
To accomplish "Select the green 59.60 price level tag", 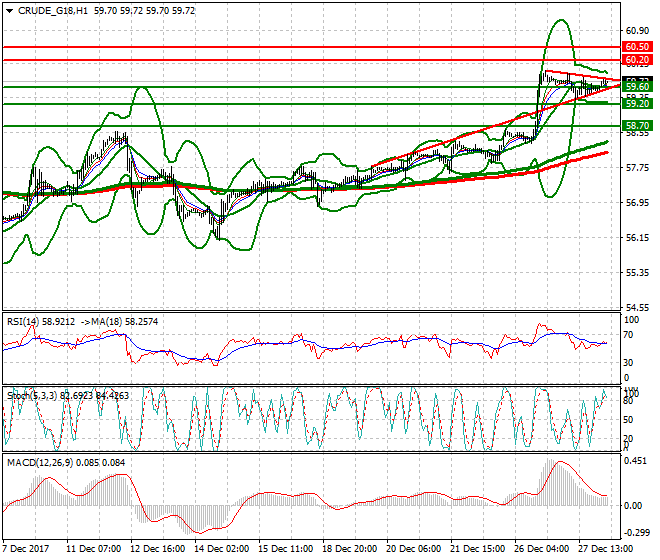I will coord(637,87).
